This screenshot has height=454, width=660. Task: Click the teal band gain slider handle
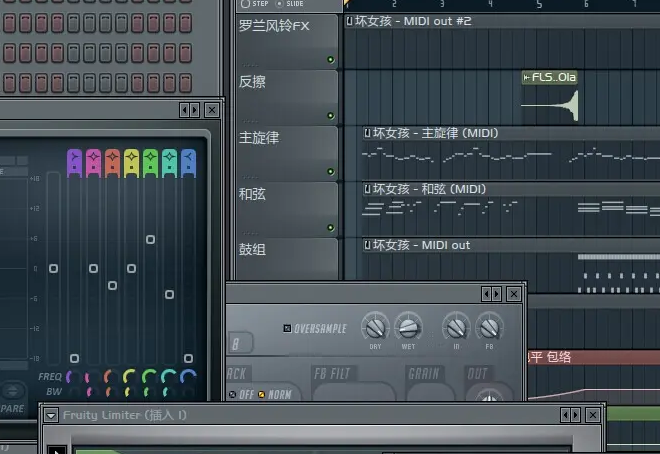(x=169, y=295)
